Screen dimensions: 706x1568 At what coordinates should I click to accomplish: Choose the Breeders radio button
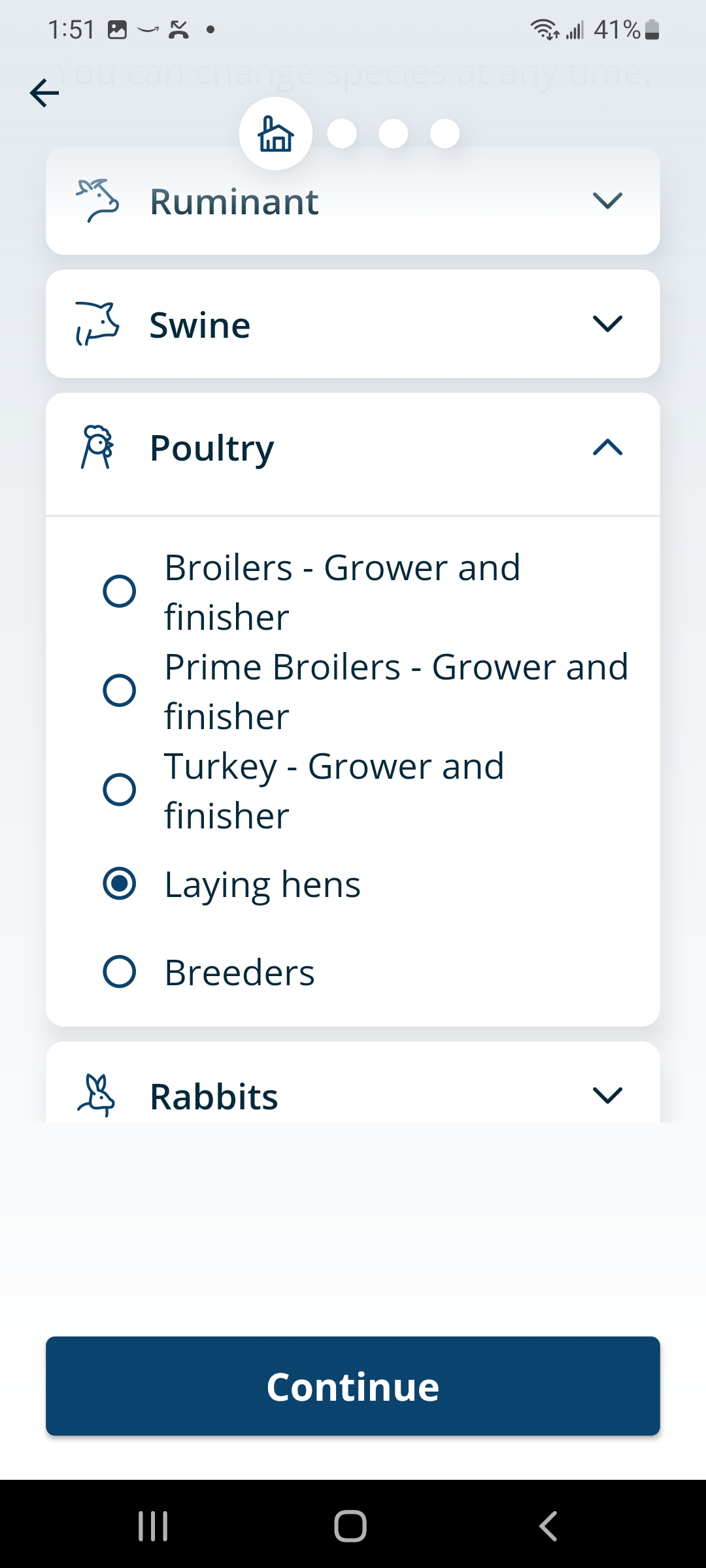(120, 972)
